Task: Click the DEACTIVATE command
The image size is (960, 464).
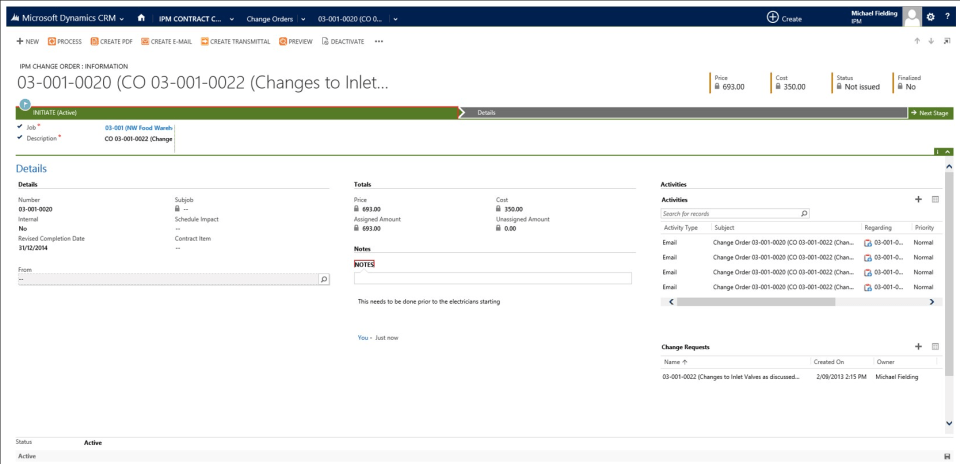Action: (x=343, y=42)
